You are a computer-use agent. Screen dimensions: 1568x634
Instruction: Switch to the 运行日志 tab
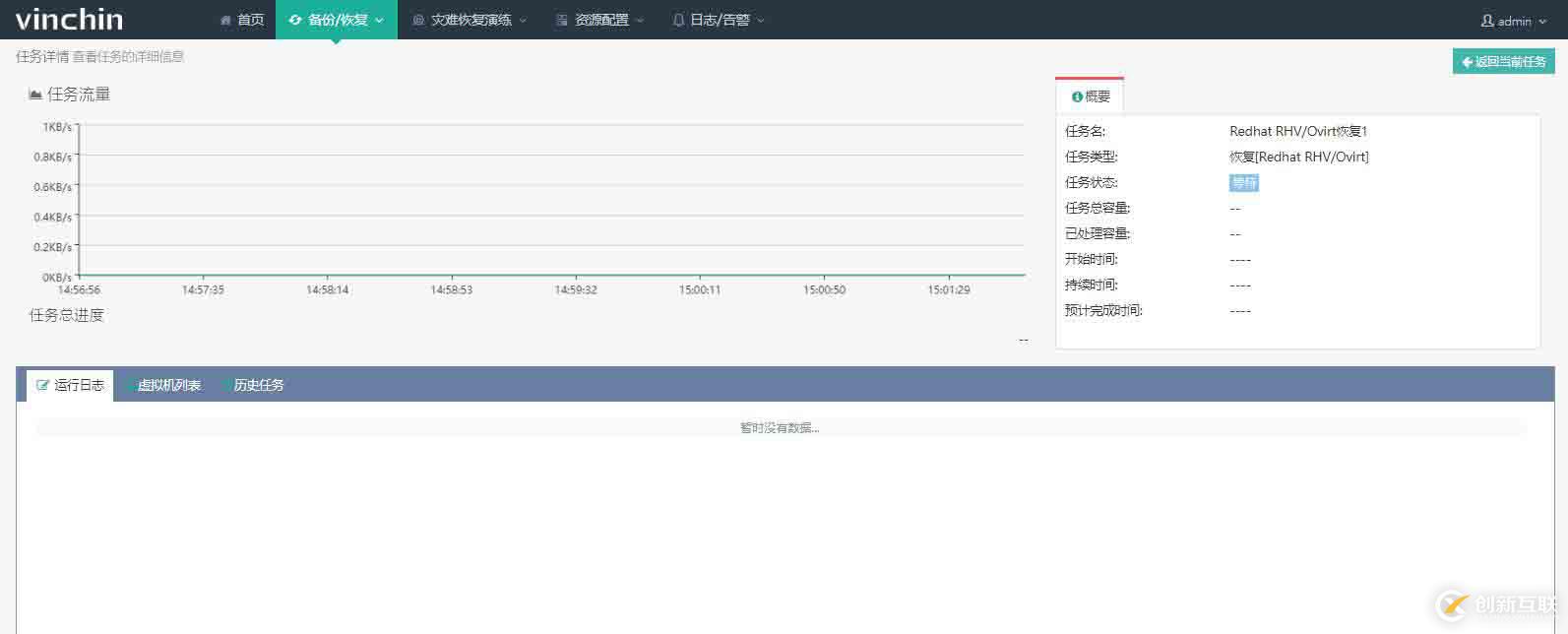pos(70,385)
